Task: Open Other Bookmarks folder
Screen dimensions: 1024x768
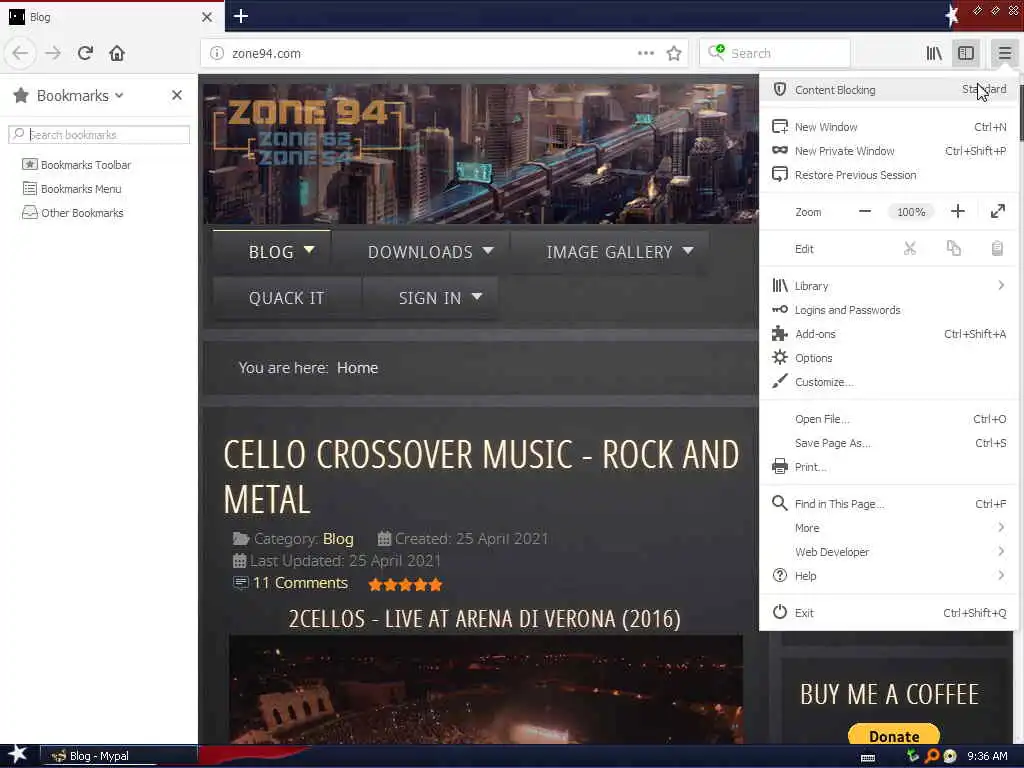Action: pos(73,213)
